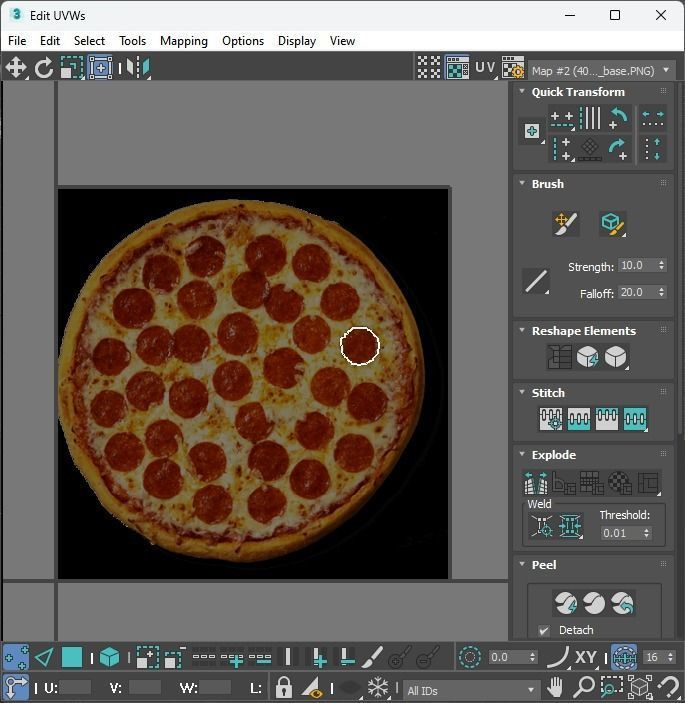The image size is (685, 703).
Task: Select the Relax brush icon
Action: [x=612, y=223]
